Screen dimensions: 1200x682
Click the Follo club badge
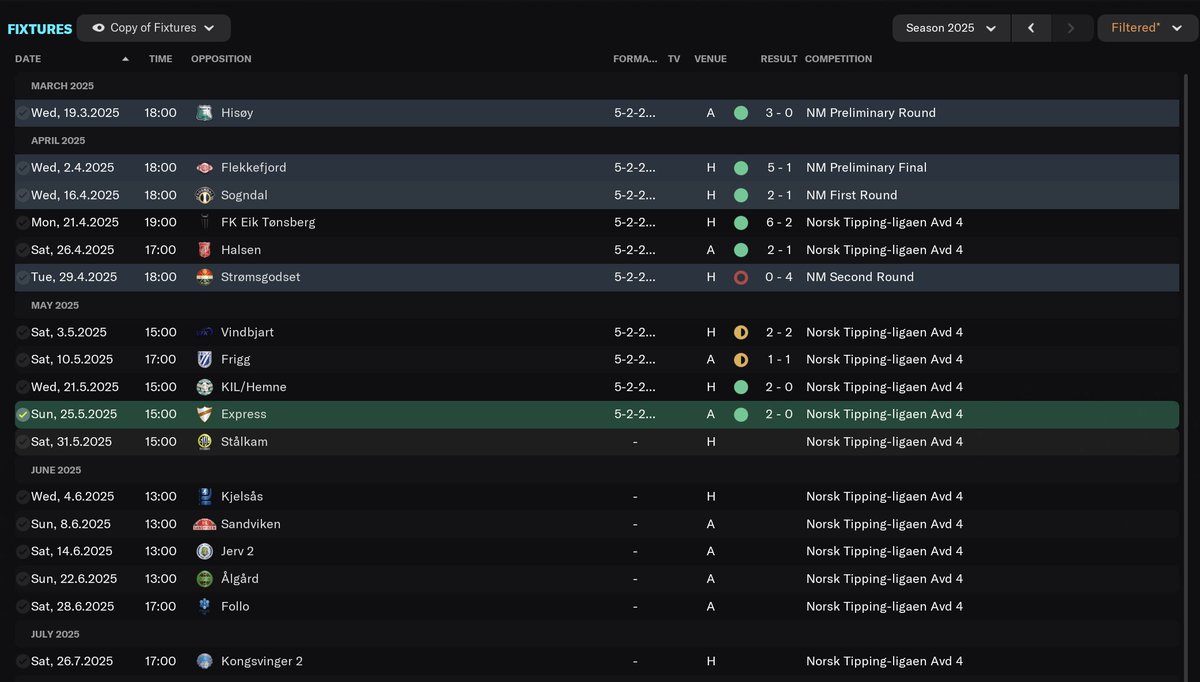point(205,606)
